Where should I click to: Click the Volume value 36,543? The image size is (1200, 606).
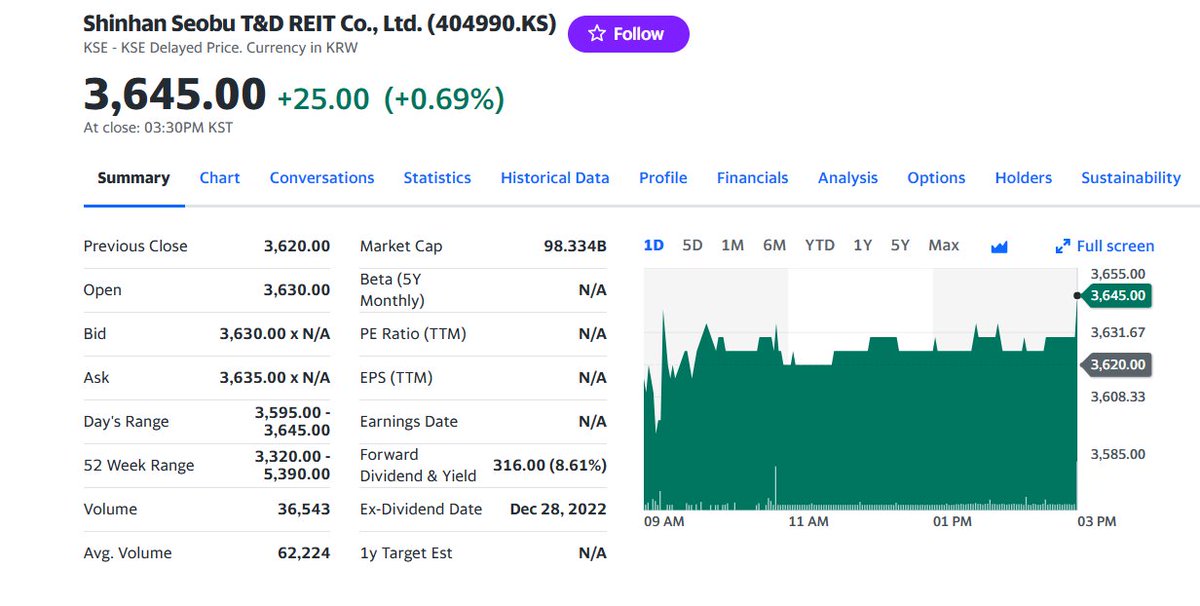point(304,509)
